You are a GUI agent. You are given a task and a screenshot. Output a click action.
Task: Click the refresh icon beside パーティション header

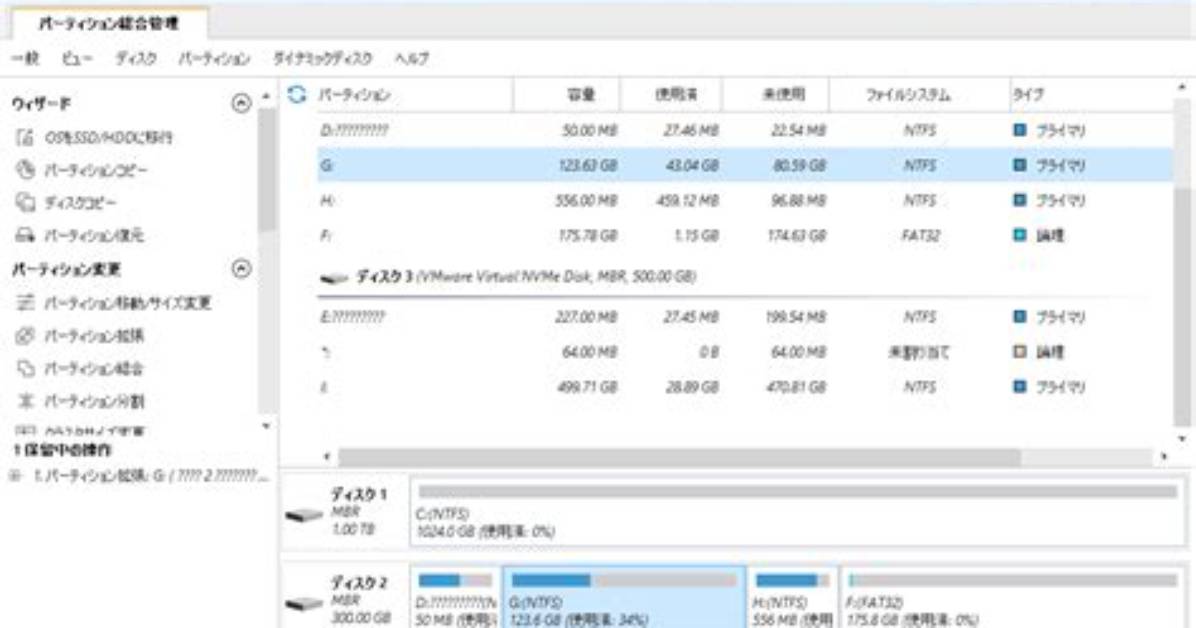297,95
